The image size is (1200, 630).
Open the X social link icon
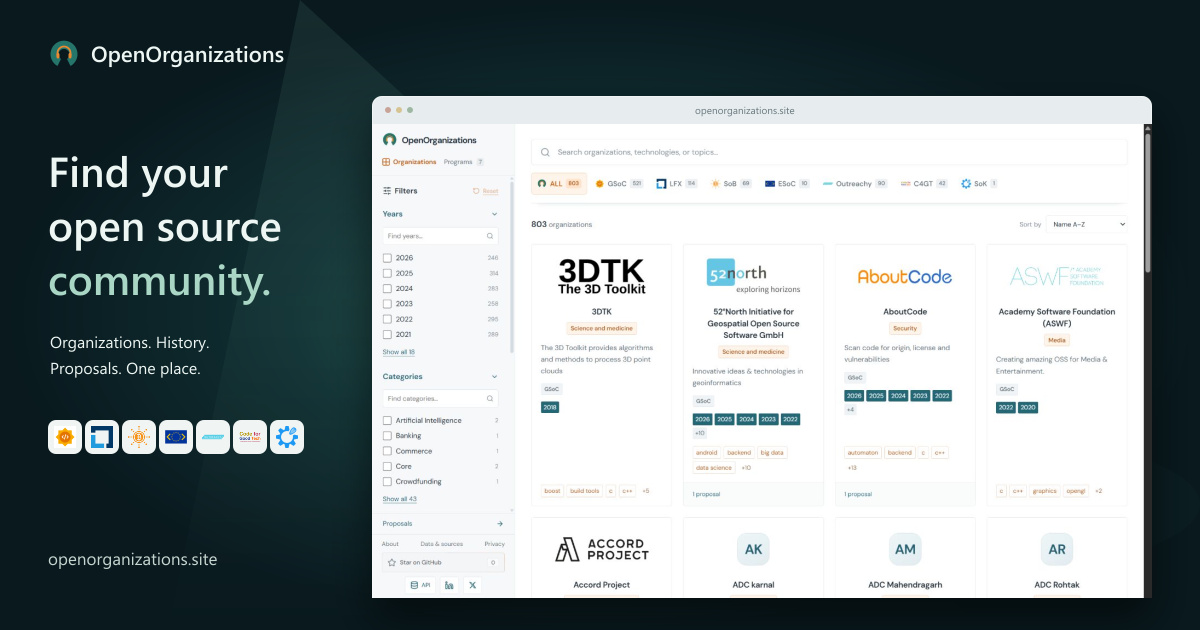[473, 585]
